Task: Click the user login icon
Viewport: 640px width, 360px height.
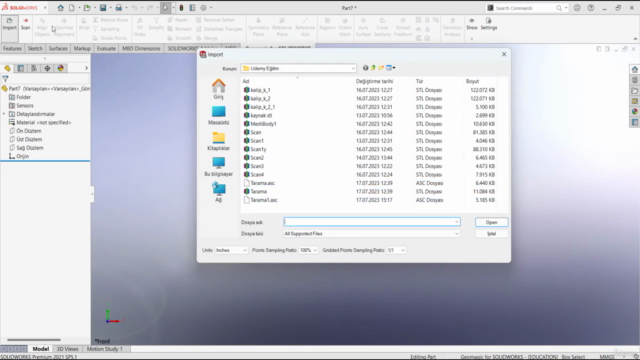Action: (x=577, y=8)
